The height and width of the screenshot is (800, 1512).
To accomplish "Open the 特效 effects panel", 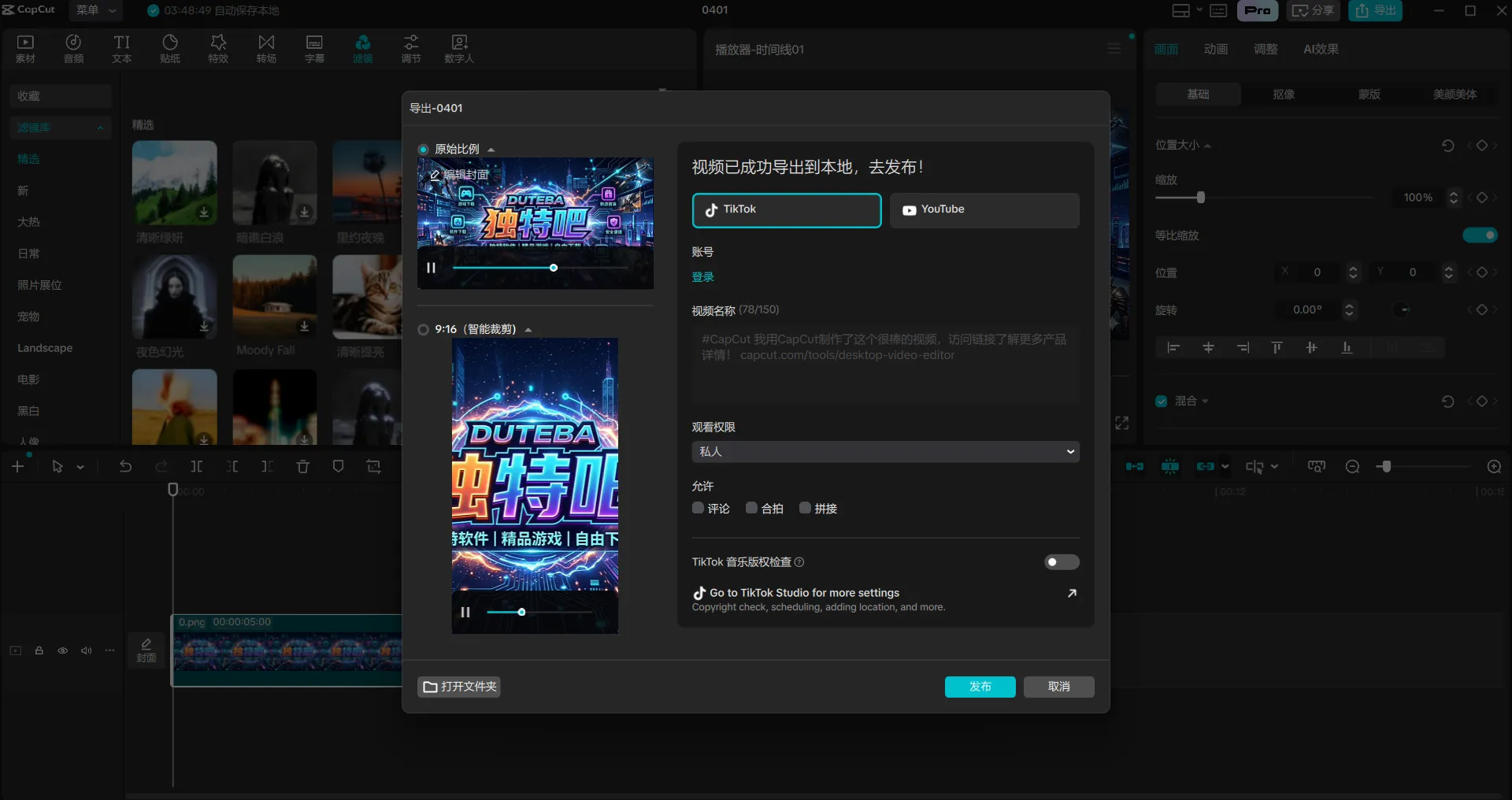I will coord(218,48).
